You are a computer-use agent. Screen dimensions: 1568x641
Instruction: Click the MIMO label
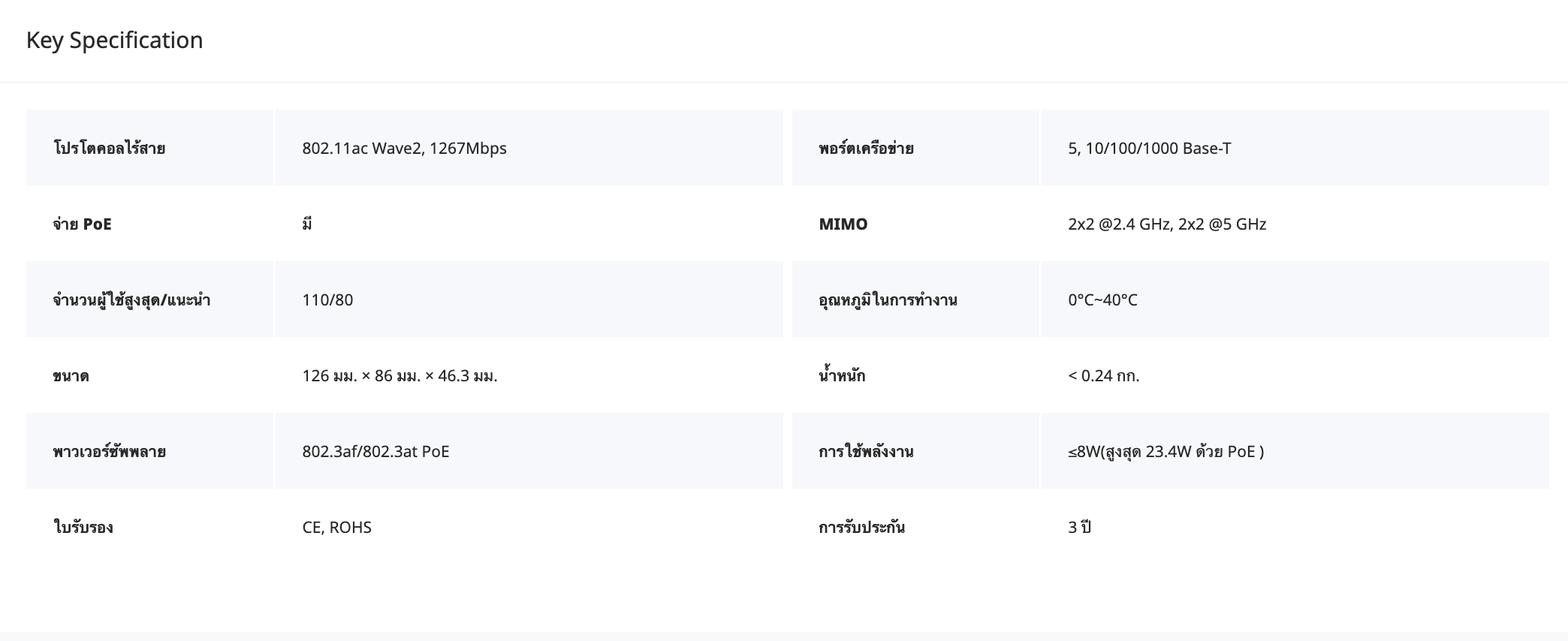point(843,224)
